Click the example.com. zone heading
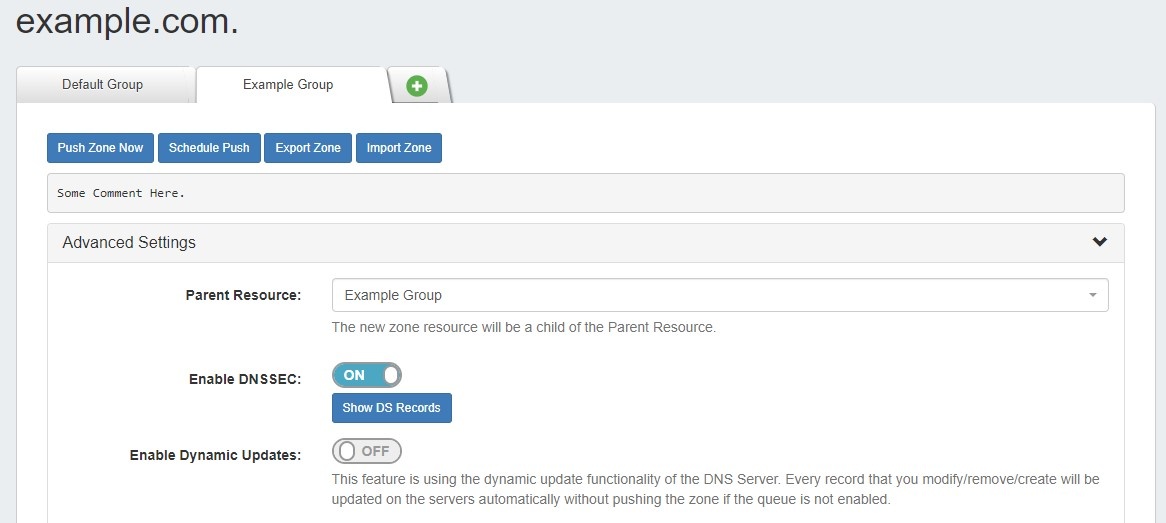 [x=127, y=22]
